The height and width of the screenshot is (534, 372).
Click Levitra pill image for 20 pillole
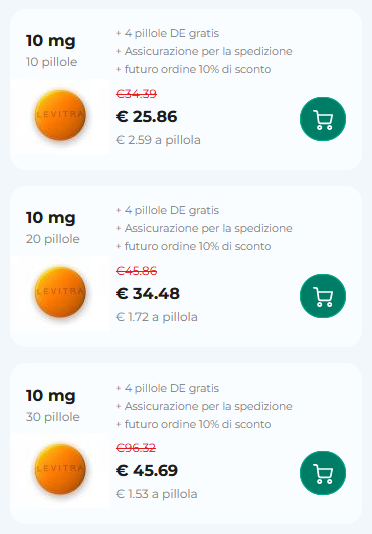tap(60, 292)
